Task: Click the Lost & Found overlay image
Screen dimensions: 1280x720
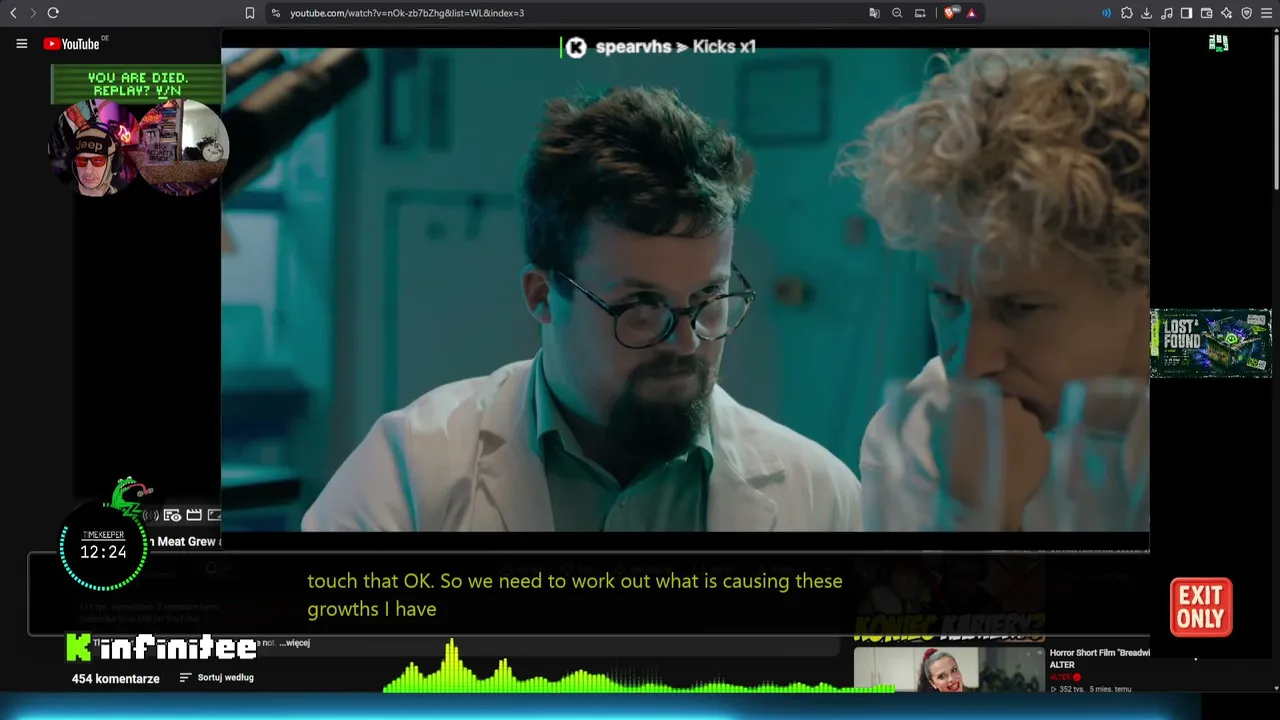Action: coord(1210,343)
